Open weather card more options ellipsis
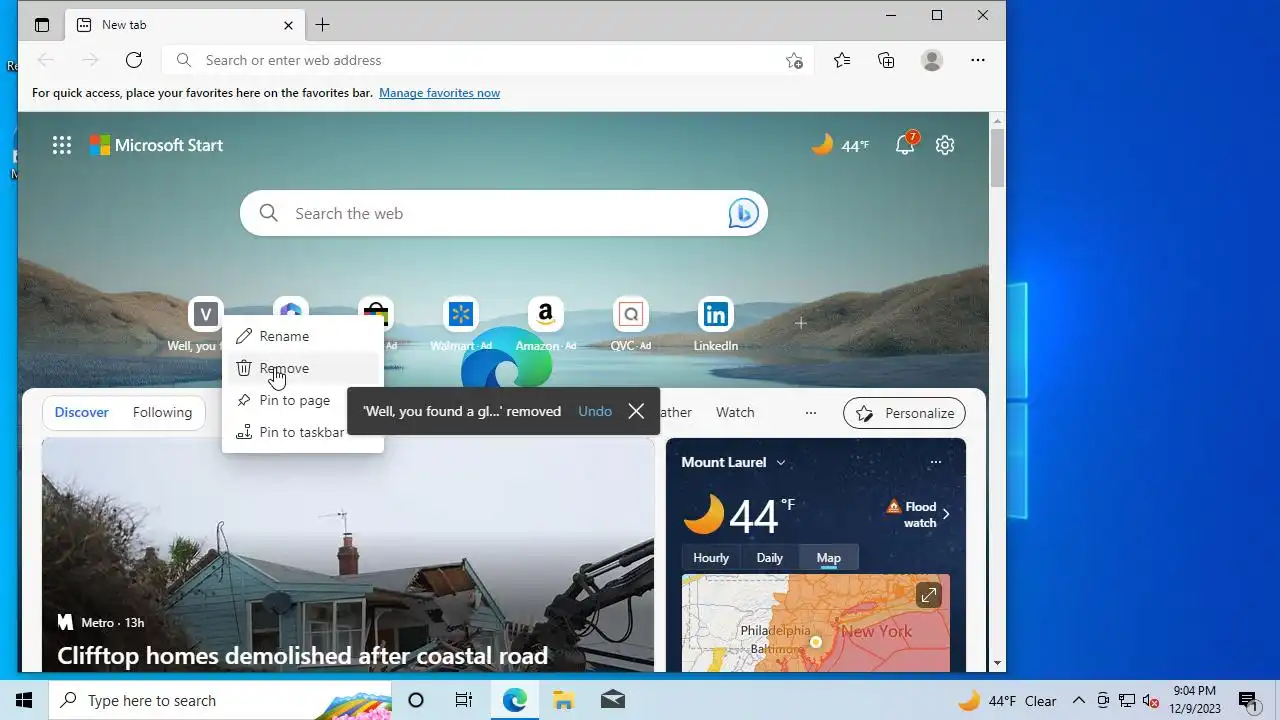Screen dimensions: 1280x720 [935, 462]
